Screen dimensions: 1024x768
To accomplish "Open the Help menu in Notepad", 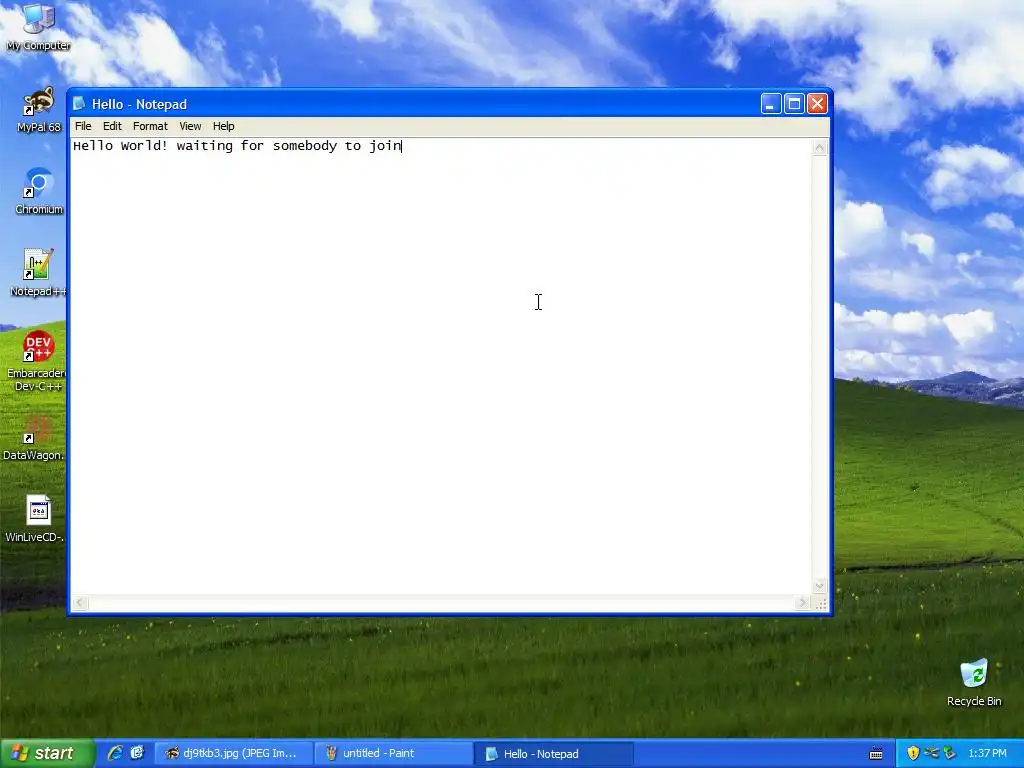I will 223,126.
